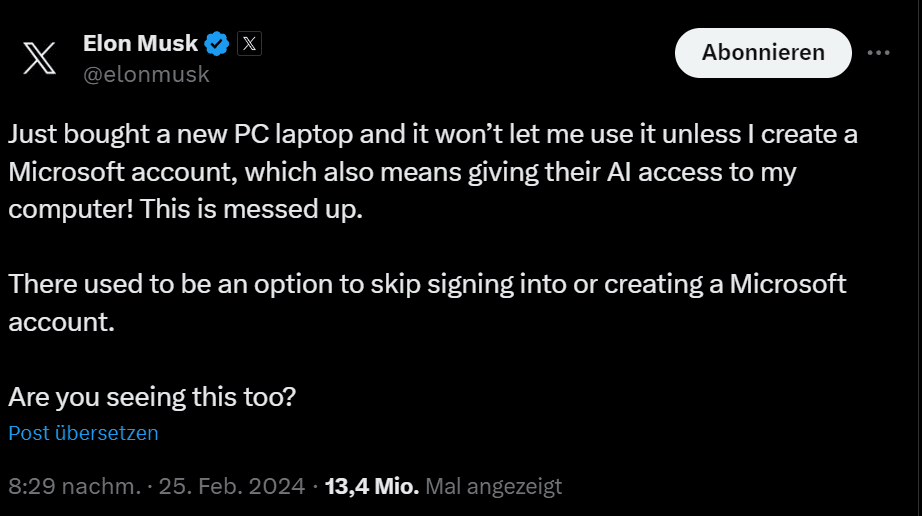Image resolution: width=922 pixels, height=516 pixels.
Task: Click the 25. Feb. 2024 date
Action: point(232,486)
